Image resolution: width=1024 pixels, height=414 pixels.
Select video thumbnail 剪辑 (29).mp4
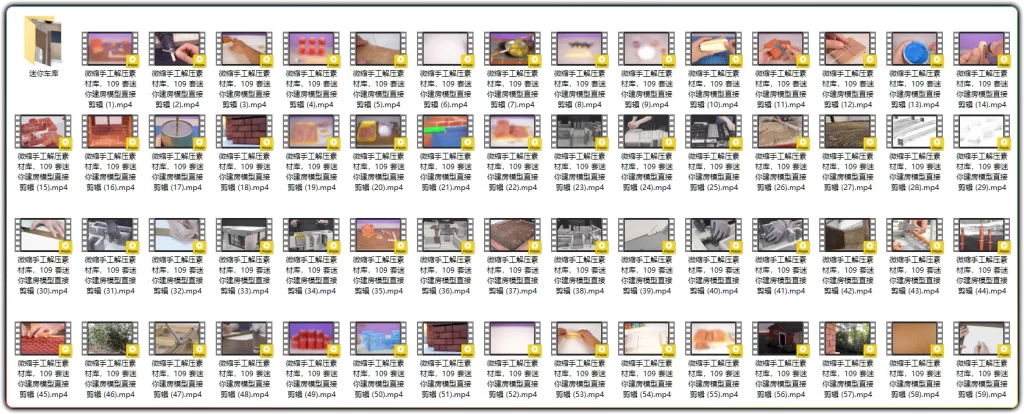(983, 132)
